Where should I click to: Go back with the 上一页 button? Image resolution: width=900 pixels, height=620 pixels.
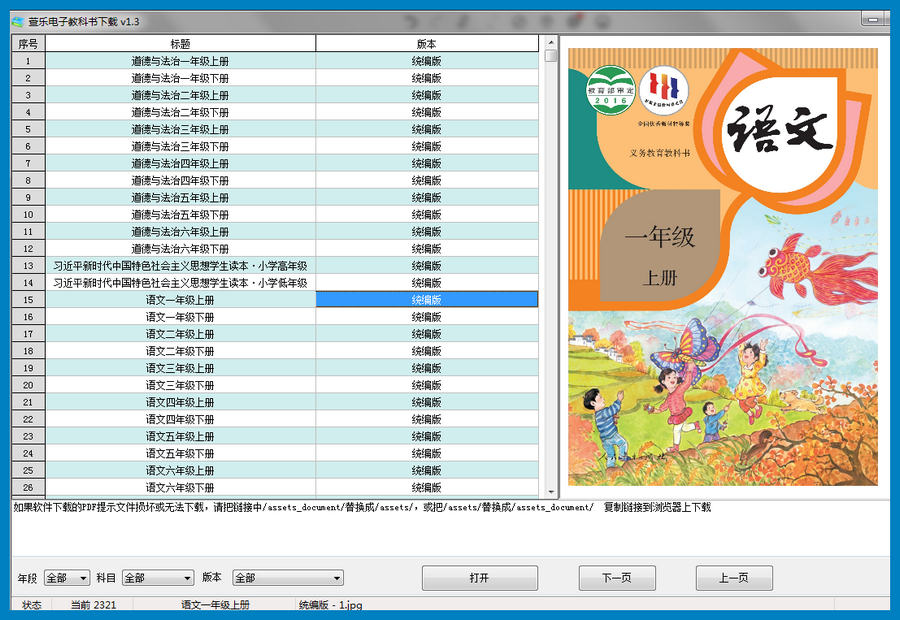(734, 578)
